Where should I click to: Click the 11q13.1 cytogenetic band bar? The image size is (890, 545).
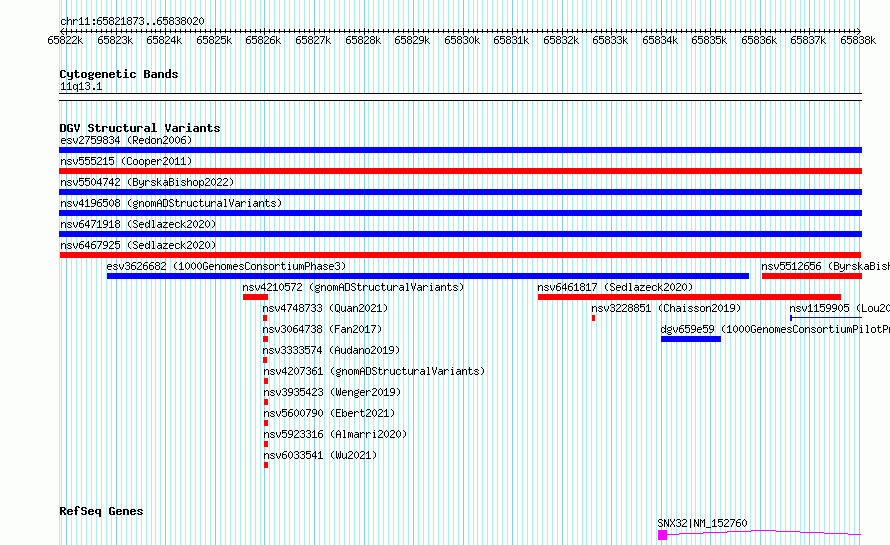(460, 97)
